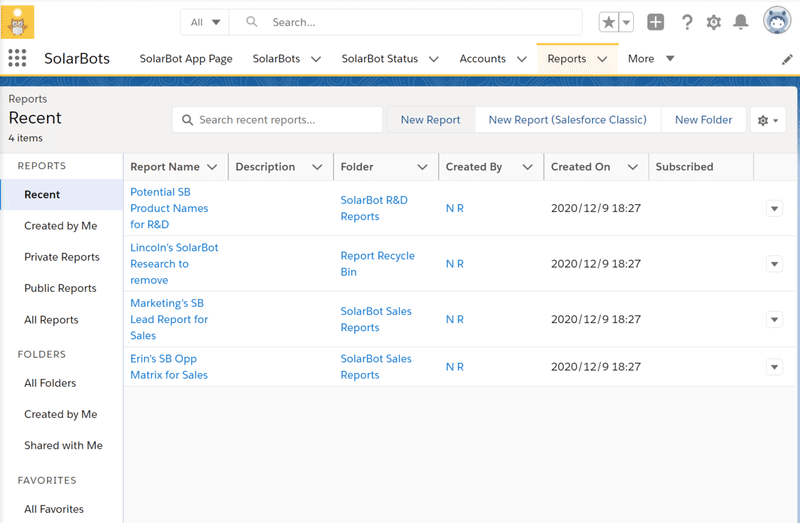Open row actions for Erin's SB Opp Matrix
Image resolution: width=800 pixels, height=523 pixels.
[x=774, y=367]
